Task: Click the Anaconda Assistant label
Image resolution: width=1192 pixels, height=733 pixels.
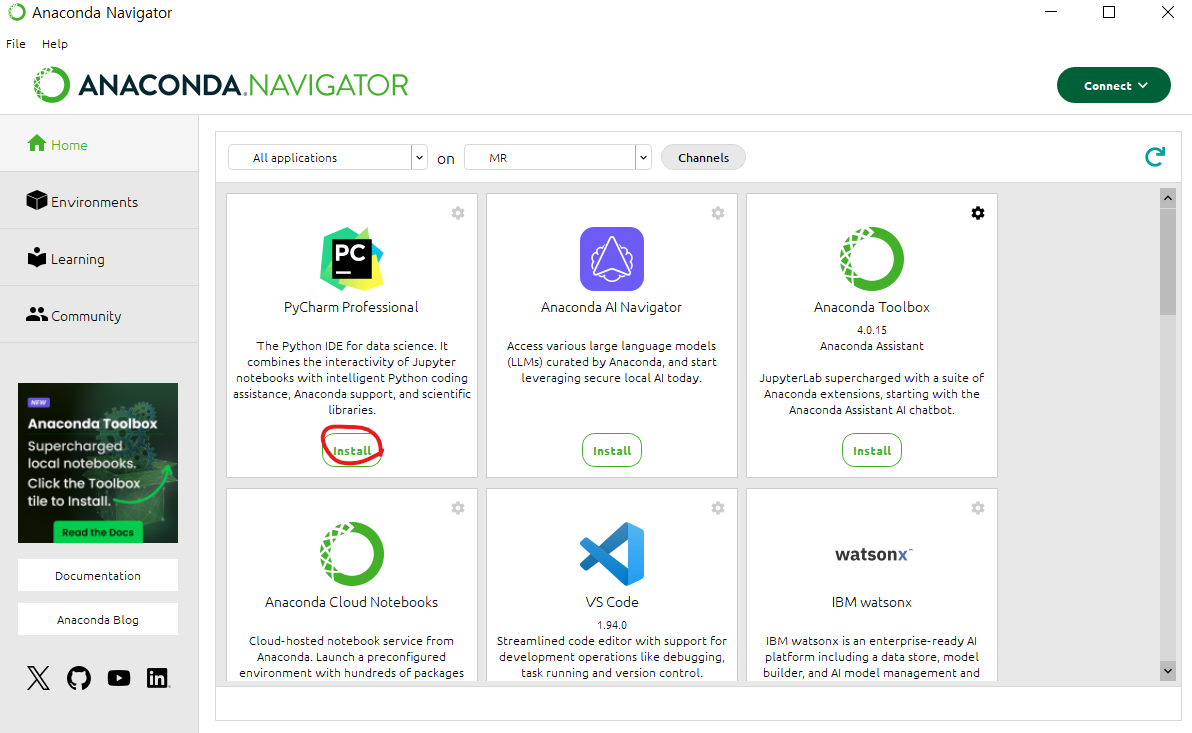Action: [872, 346]
